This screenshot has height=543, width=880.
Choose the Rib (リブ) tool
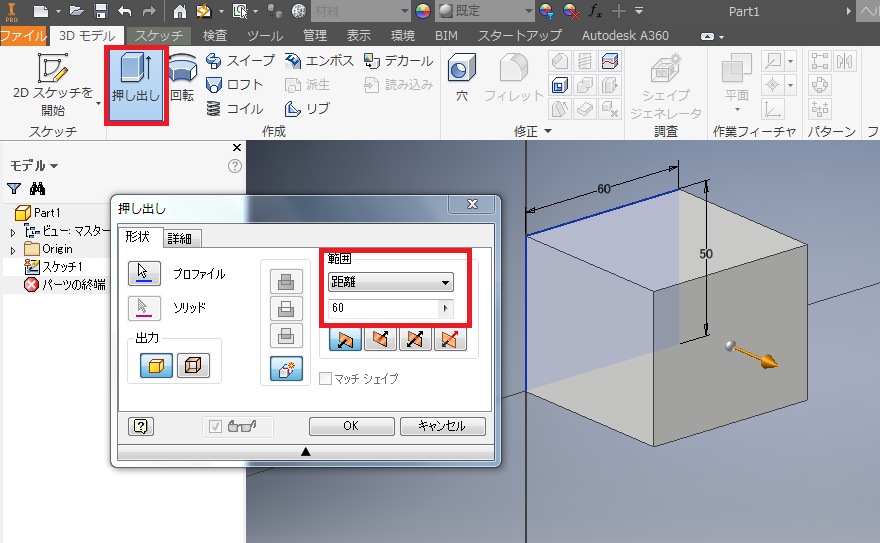[307, 109]
